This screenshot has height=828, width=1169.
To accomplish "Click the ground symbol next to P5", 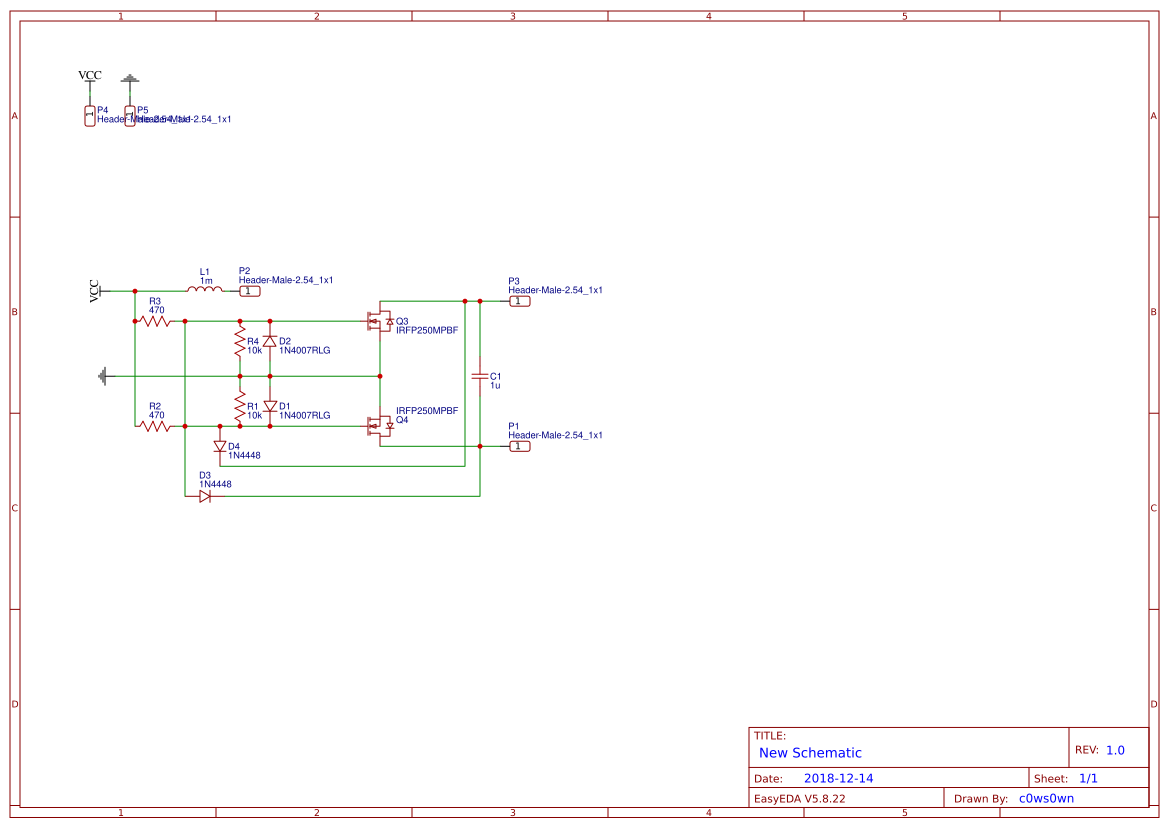I will point(131,78).
